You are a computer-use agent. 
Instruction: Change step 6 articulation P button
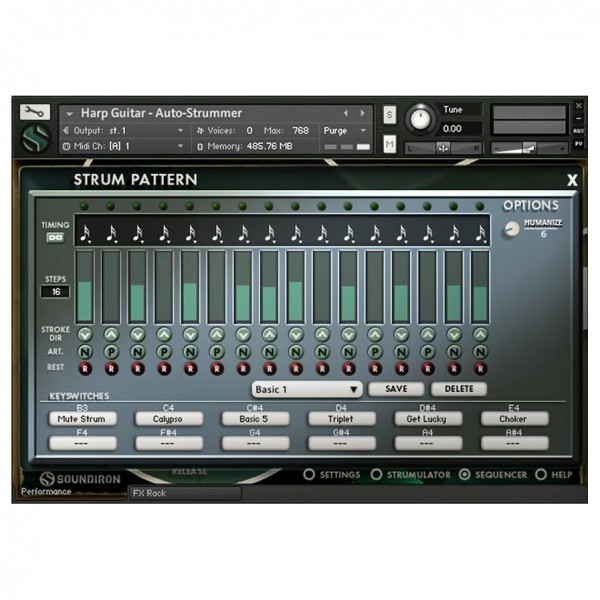tap(217, 352)
